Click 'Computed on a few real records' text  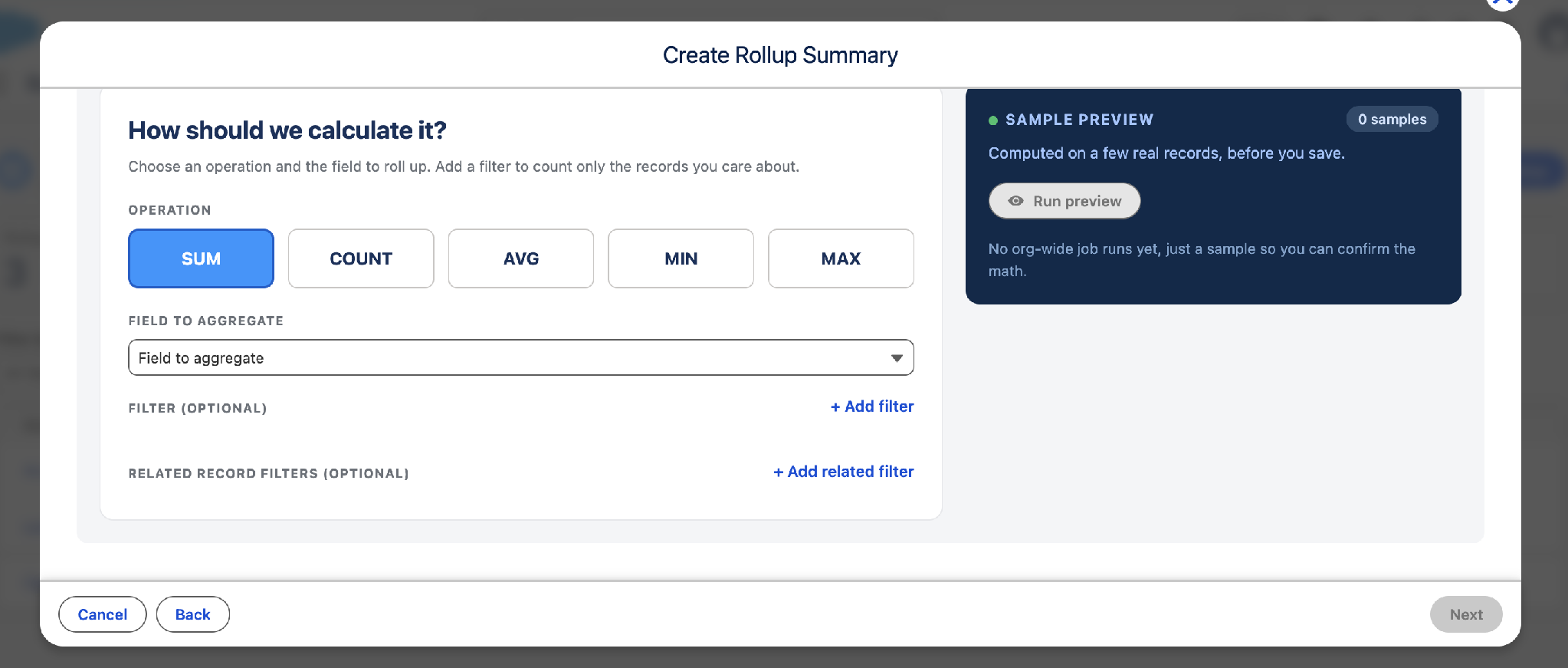[x=1166, y=153]
